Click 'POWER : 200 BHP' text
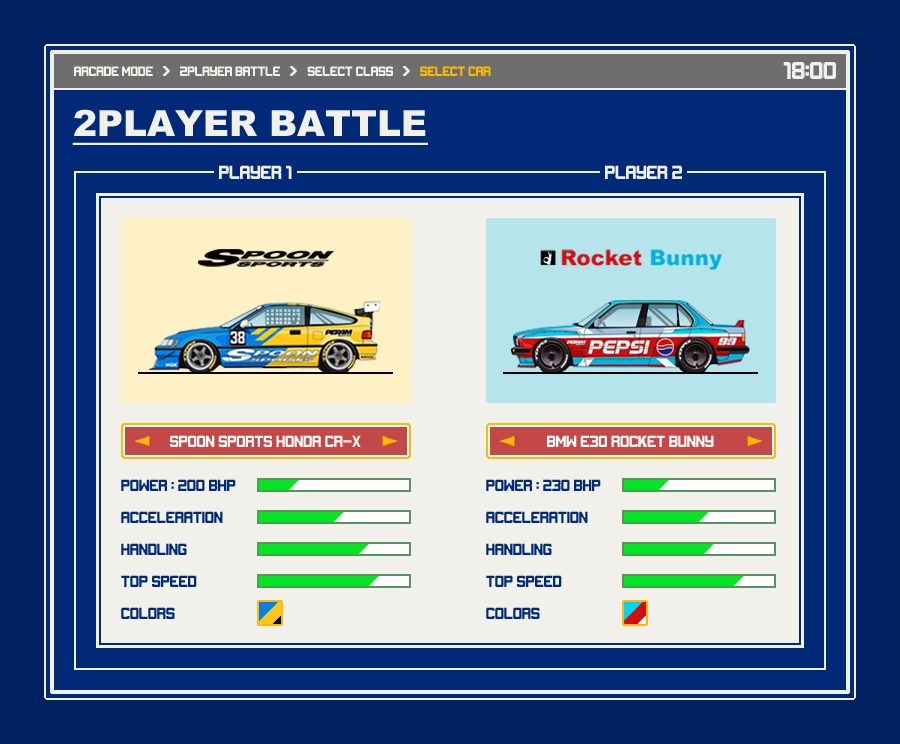900x744 pixels. coord(178,486)
